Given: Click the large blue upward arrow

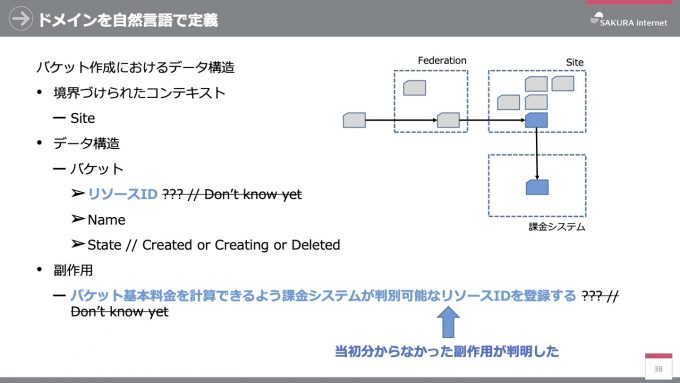Looking at the screenshot, I should pos(448,322).
